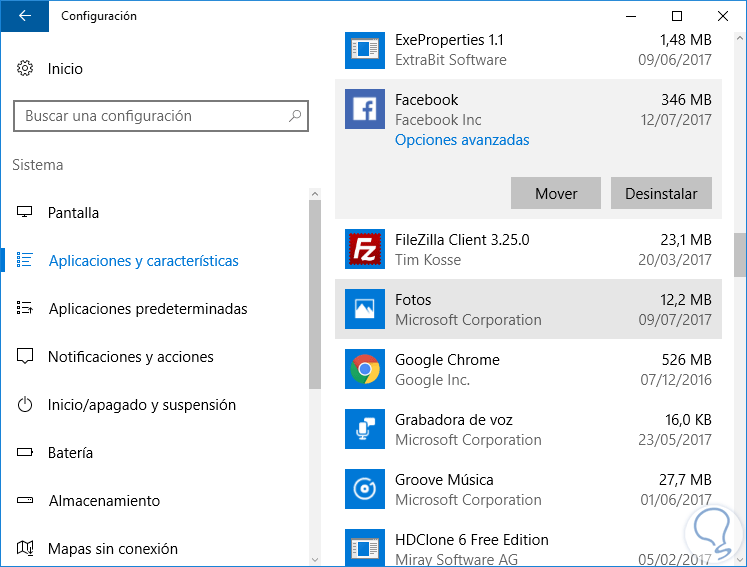Open Inicio settings home

click(65, 69)
